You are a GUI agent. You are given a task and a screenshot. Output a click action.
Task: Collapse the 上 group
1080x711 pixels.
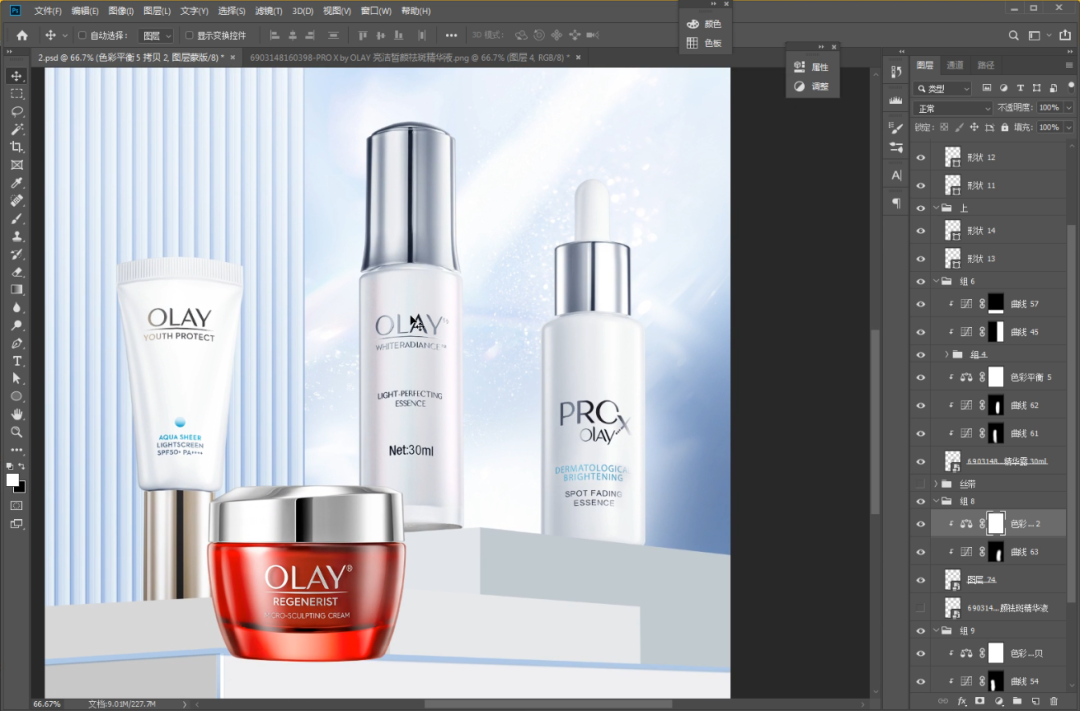click(x=936, y=208)
